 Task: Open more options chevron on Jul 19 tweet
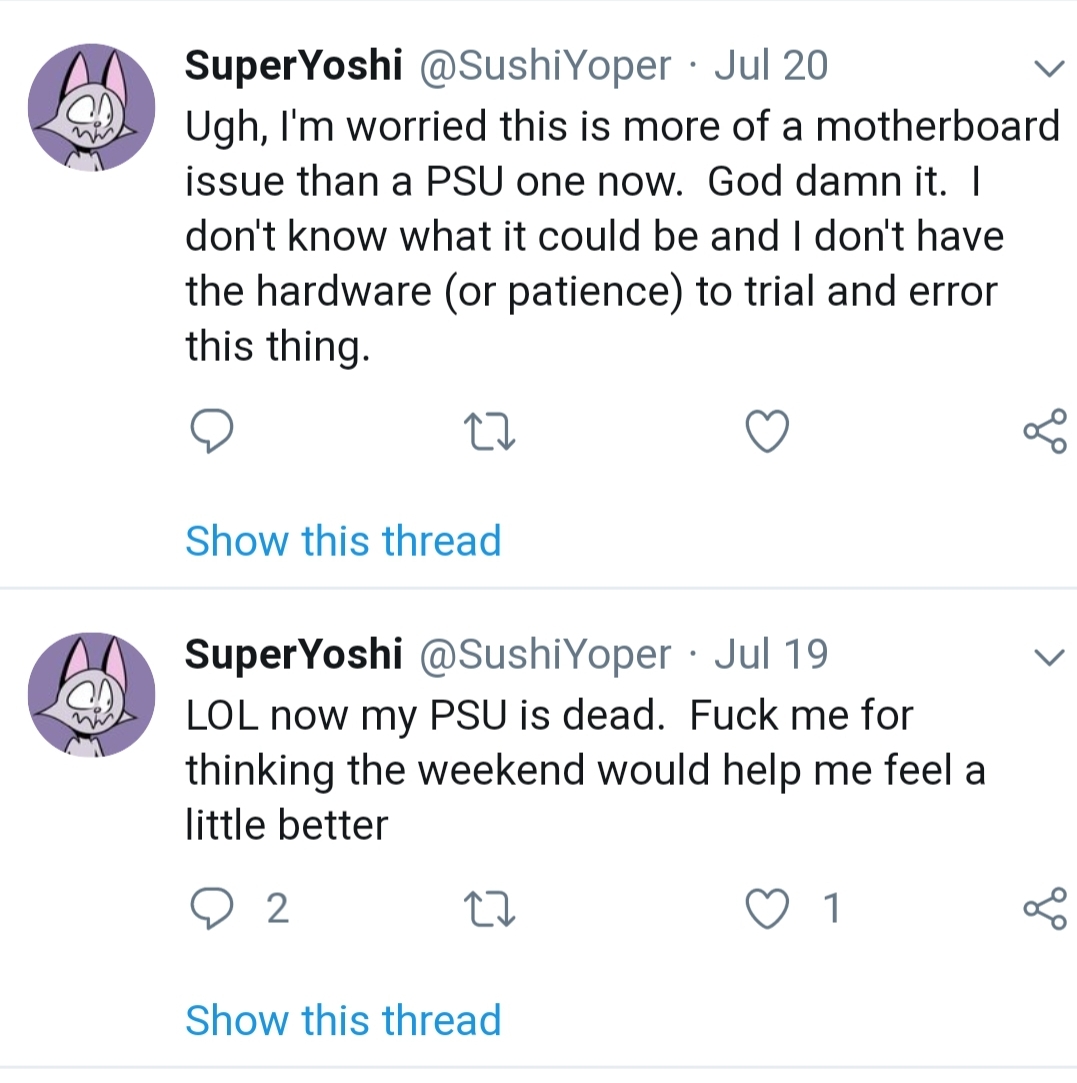1047,657
